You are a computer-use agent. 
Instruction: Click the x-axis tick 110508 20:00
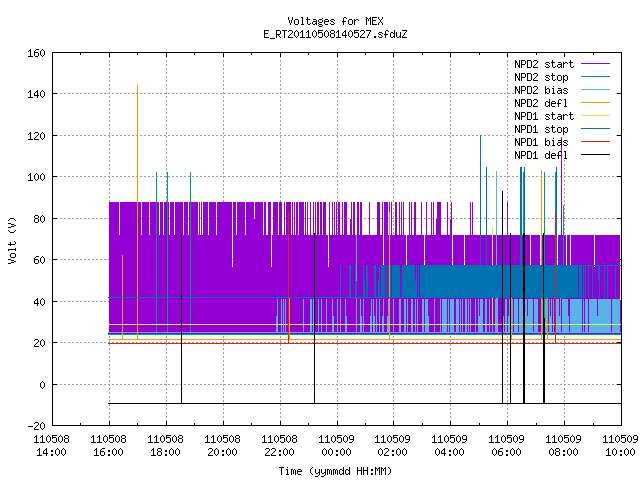[x=222, y=446]
